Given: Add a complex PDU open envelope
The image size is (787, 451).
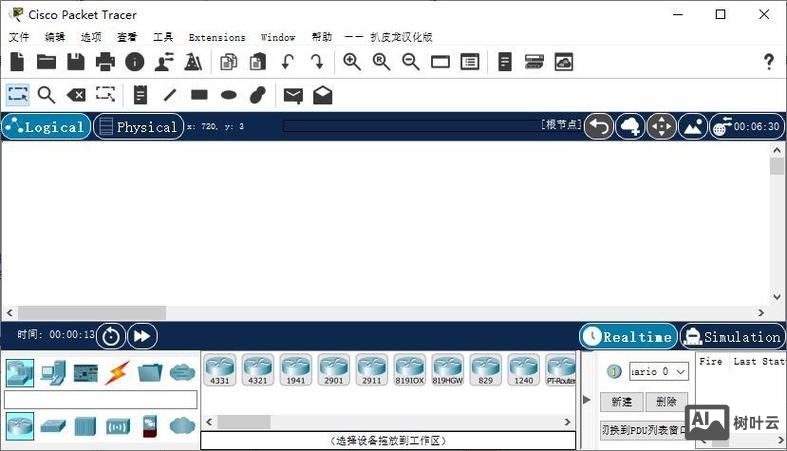Looking at the screenshot, I should [323, 95].
